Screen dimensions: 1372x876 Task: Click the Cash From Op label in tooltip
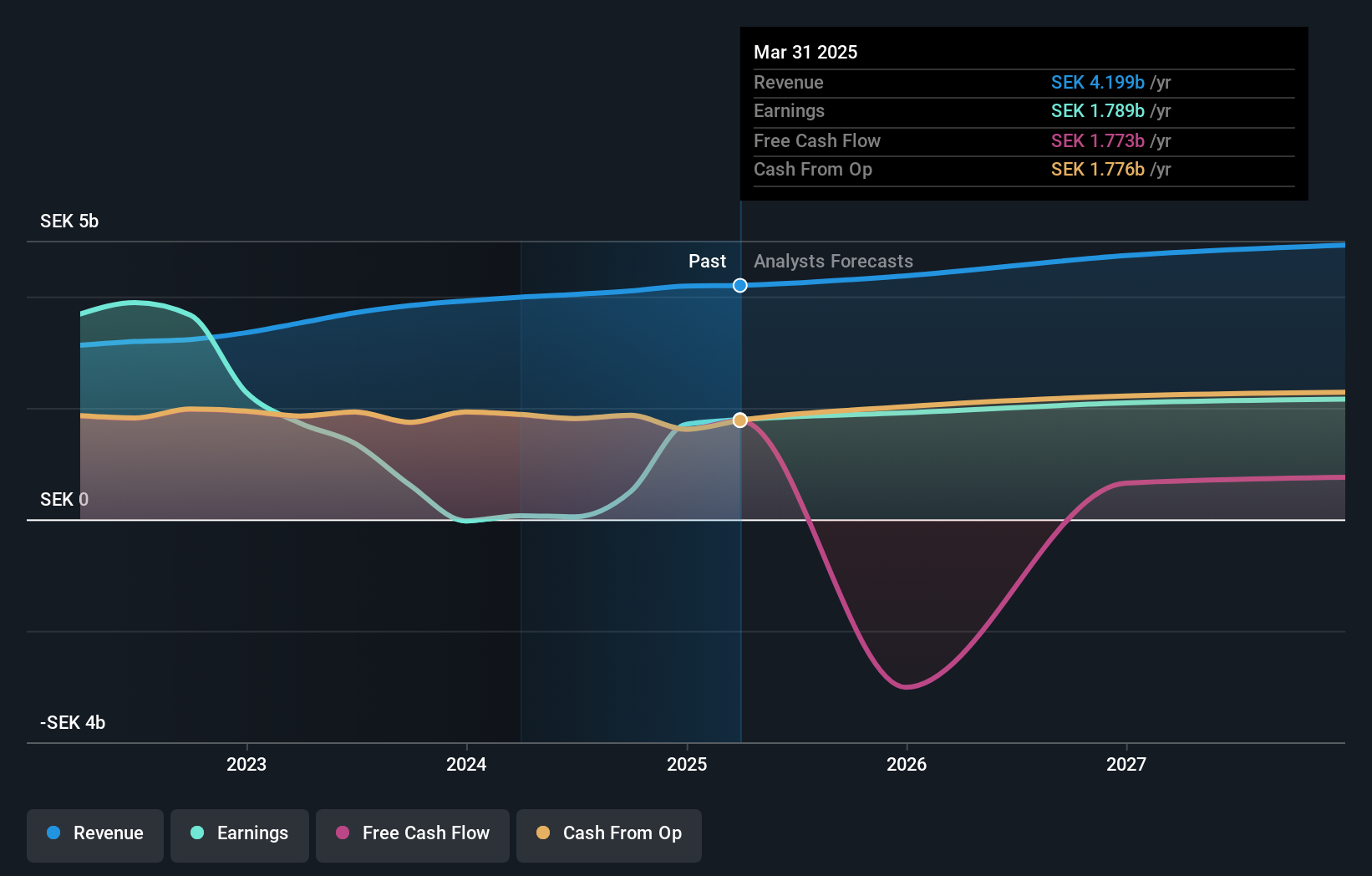(x=813, y=169)
